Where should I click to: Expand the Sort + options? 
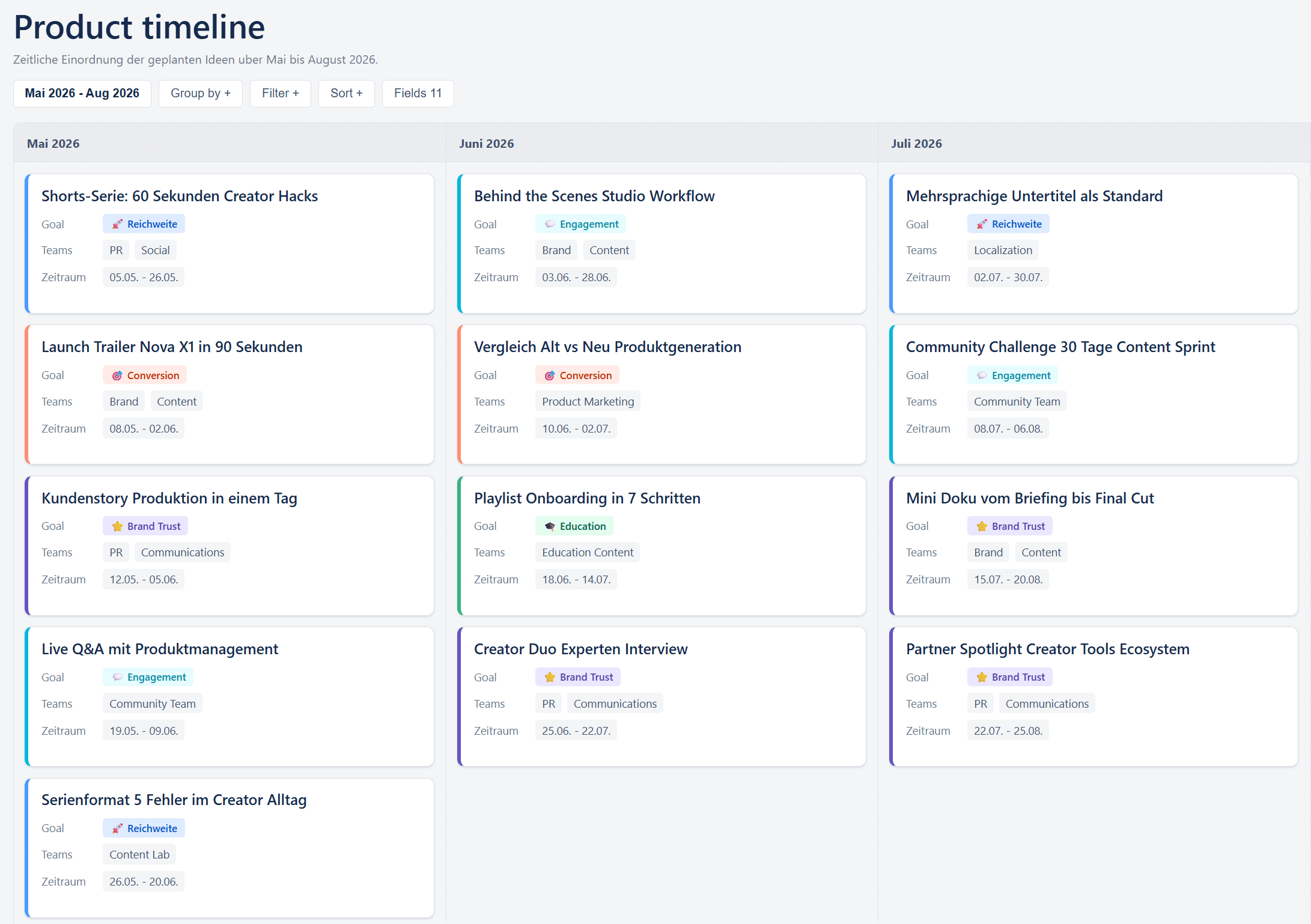346,93
